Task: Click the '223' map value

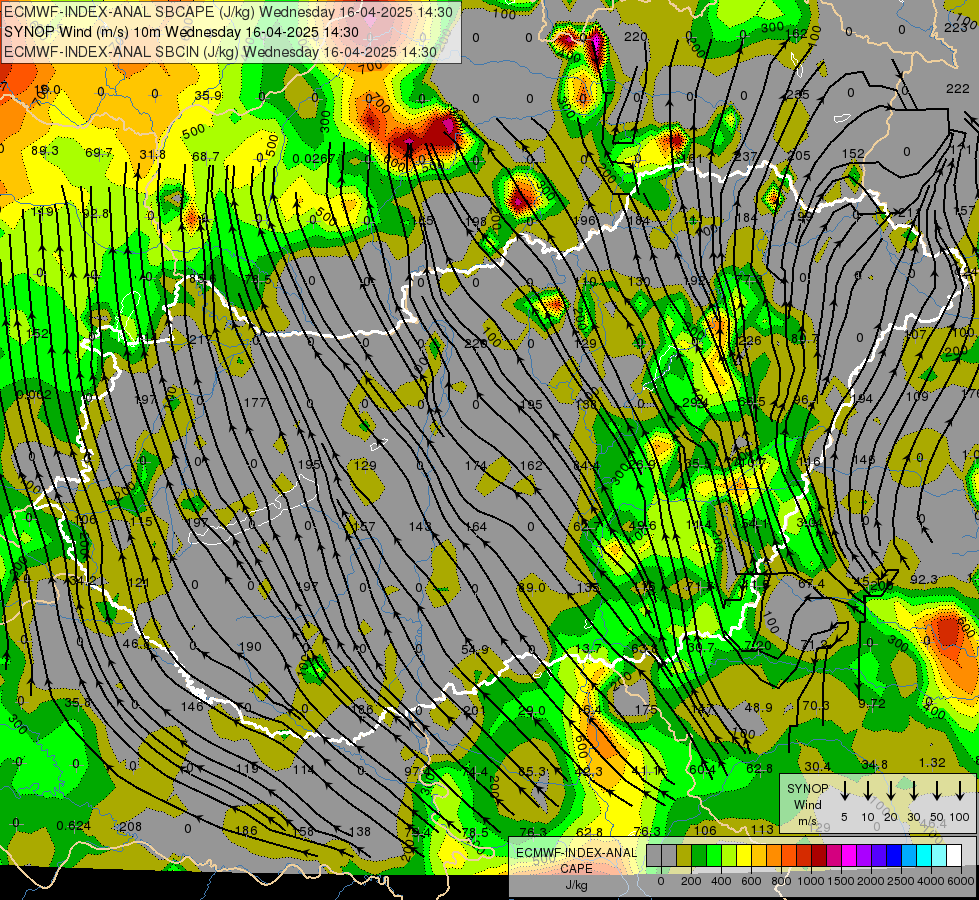Action: [955, 27]
